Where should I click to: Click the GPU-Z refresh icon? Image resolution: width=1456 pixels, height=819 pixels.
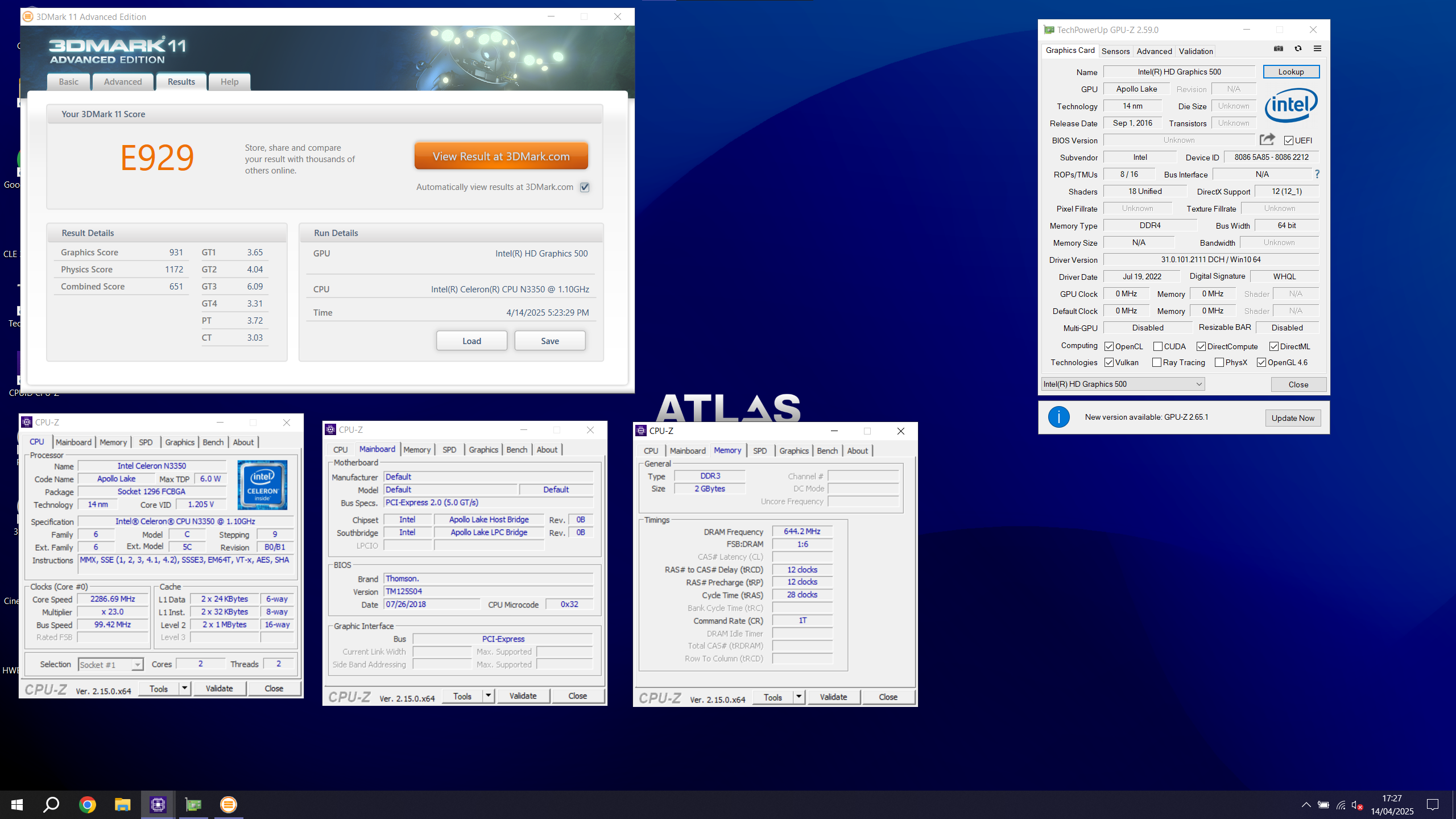[x=1298, y=49]
